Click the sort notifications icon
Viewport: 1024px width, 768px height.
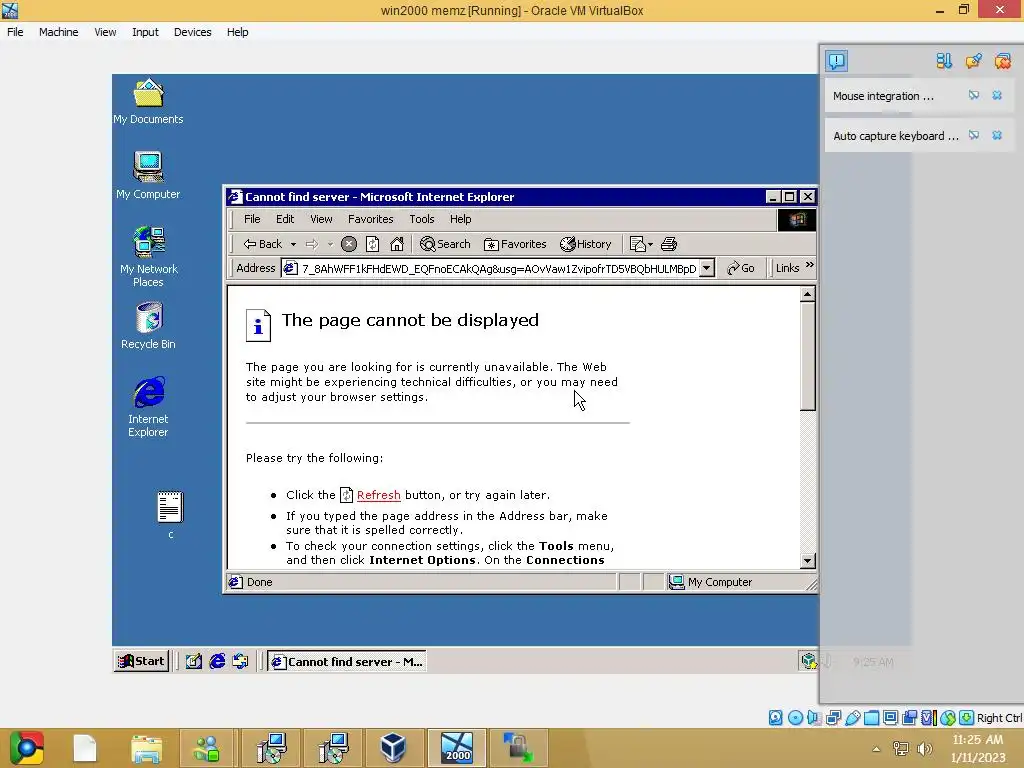944,61
